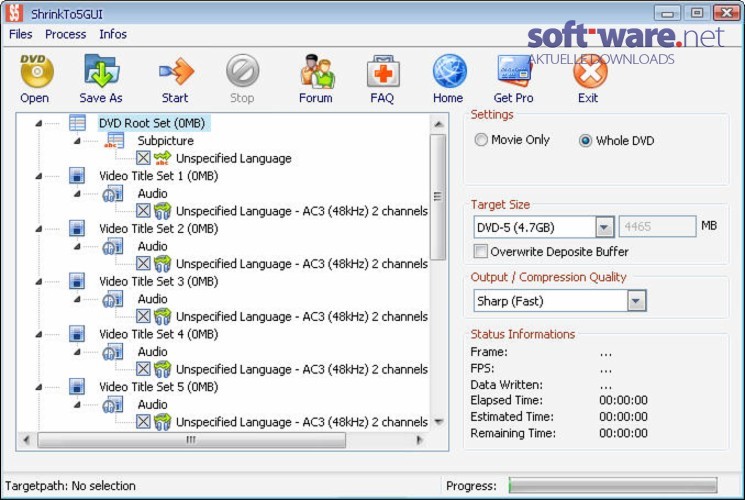This screenshot has height=500, width=745.
Task: Collapse the Video Title Set 5 node
Action: 39,387
